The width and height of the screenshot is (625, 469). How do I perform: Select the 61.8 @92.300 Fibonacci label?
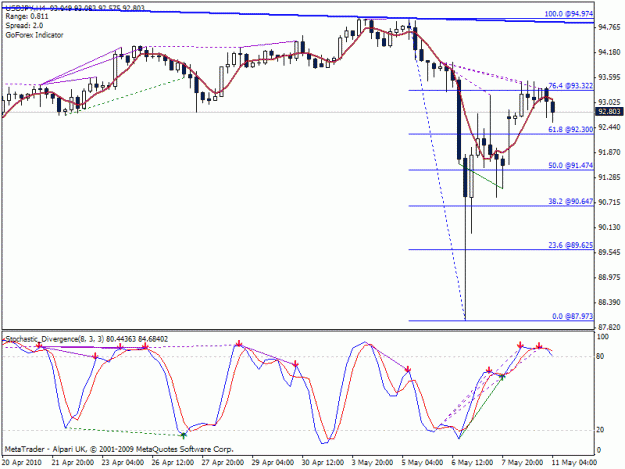pyautogui.click(x=571, y=130)
